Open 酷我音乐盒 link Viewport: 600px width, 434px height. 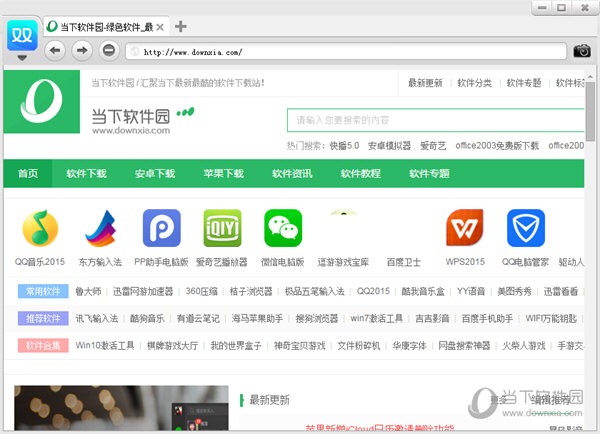(x=423, y=292)
